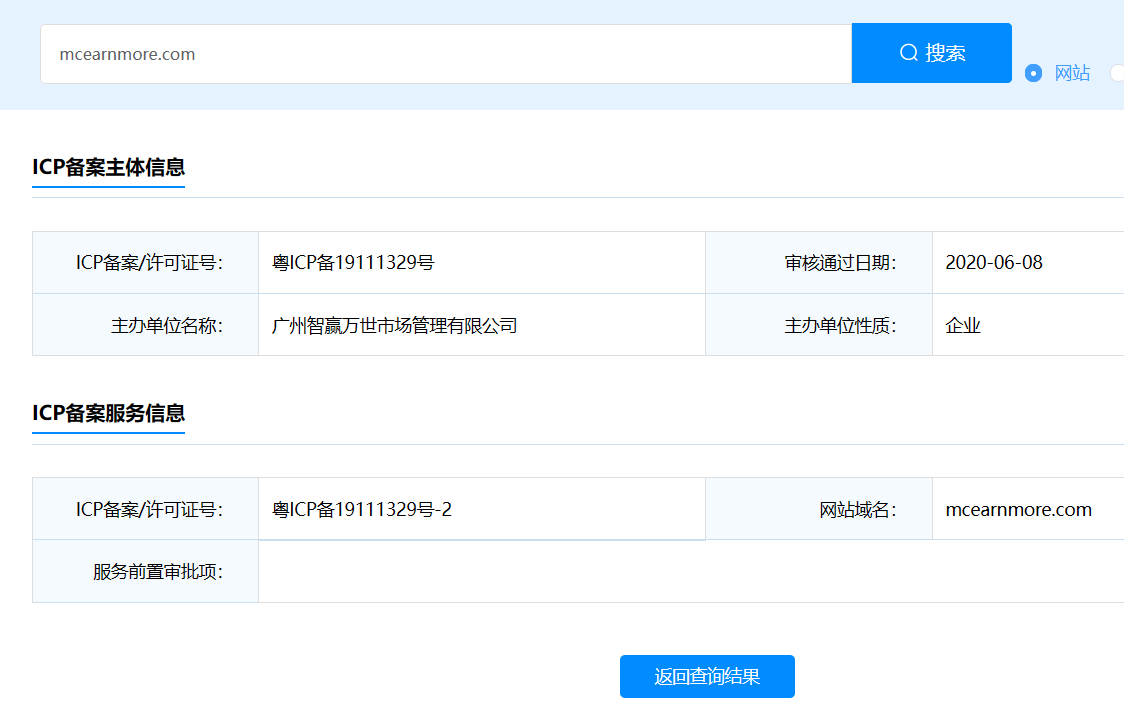Click the 主办单位名称 label
This screenshot has width=1124, height=723.
pos(166,325)
